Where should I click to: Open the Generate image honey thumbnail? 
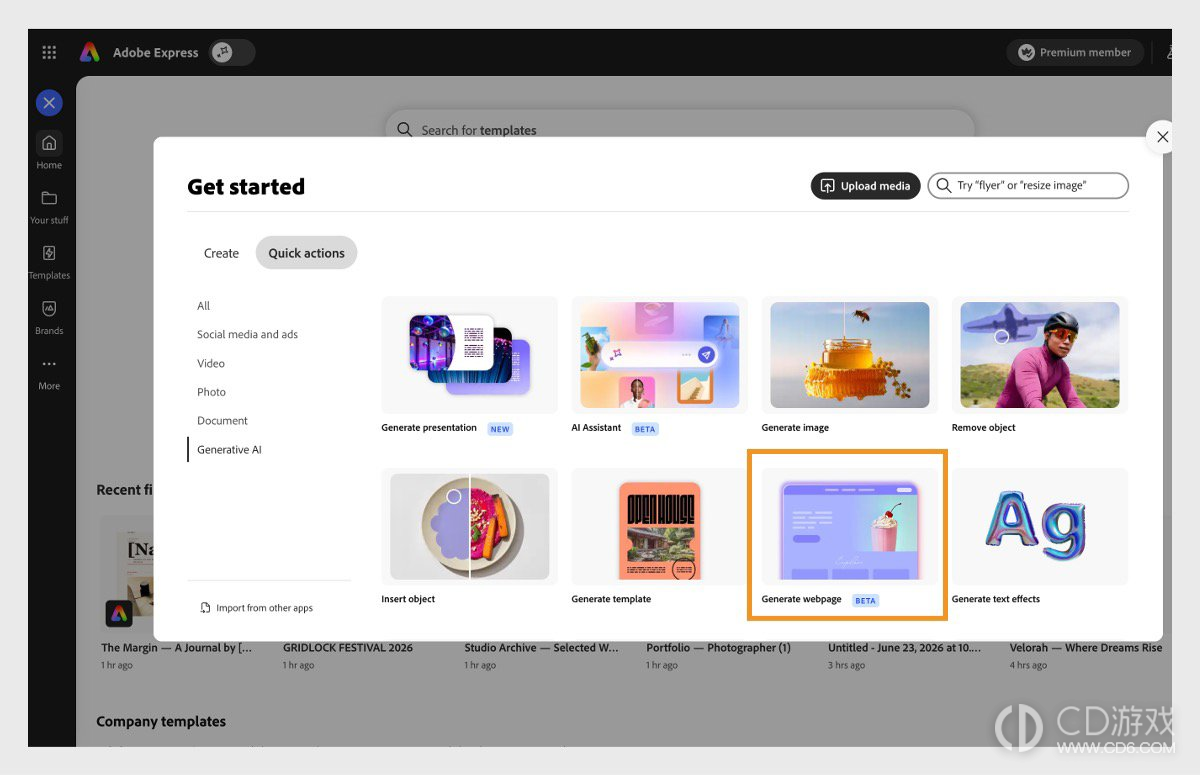[850, 355]
